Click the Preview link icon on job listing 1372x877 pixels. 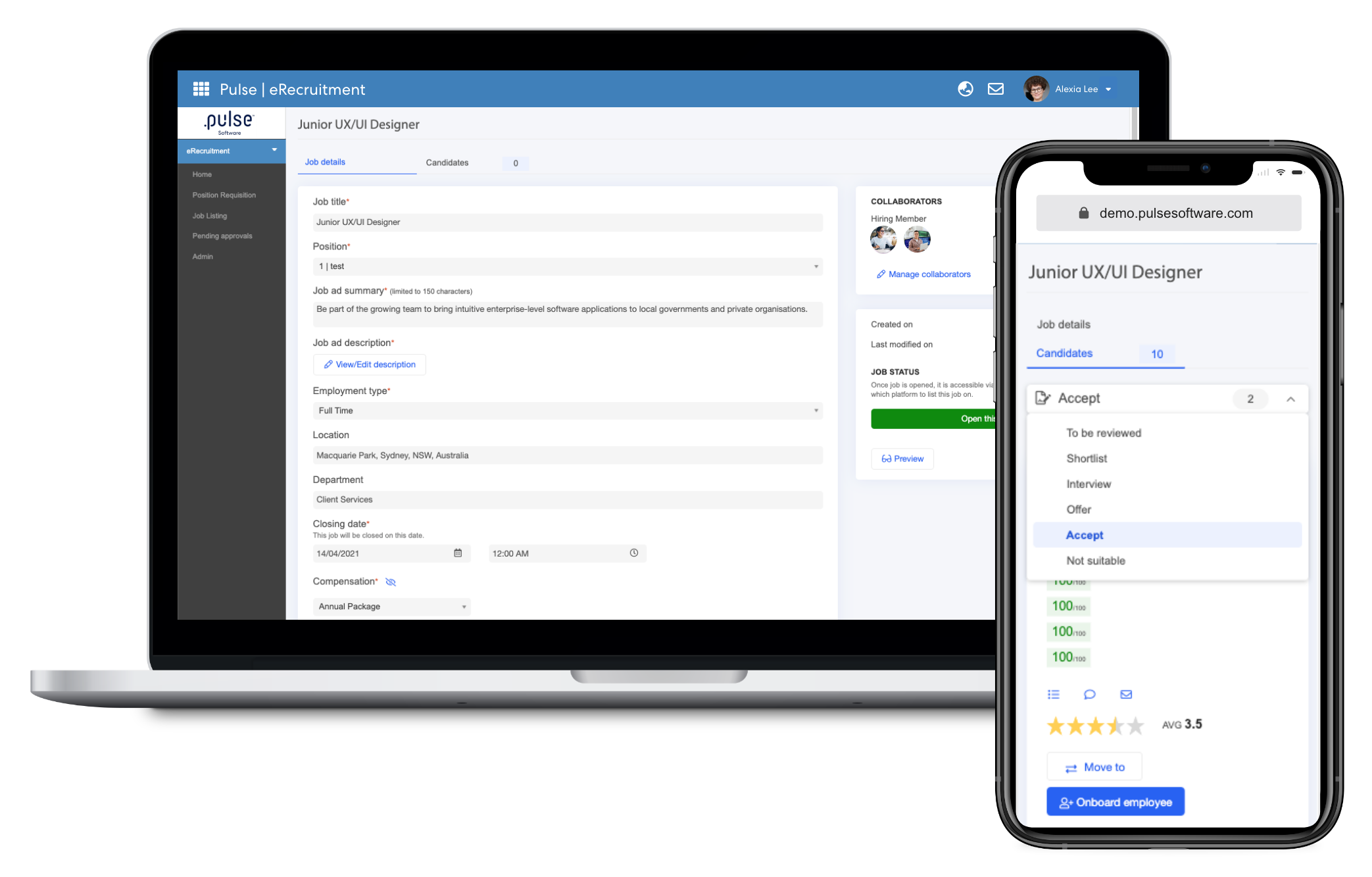(x=900, y=458)
